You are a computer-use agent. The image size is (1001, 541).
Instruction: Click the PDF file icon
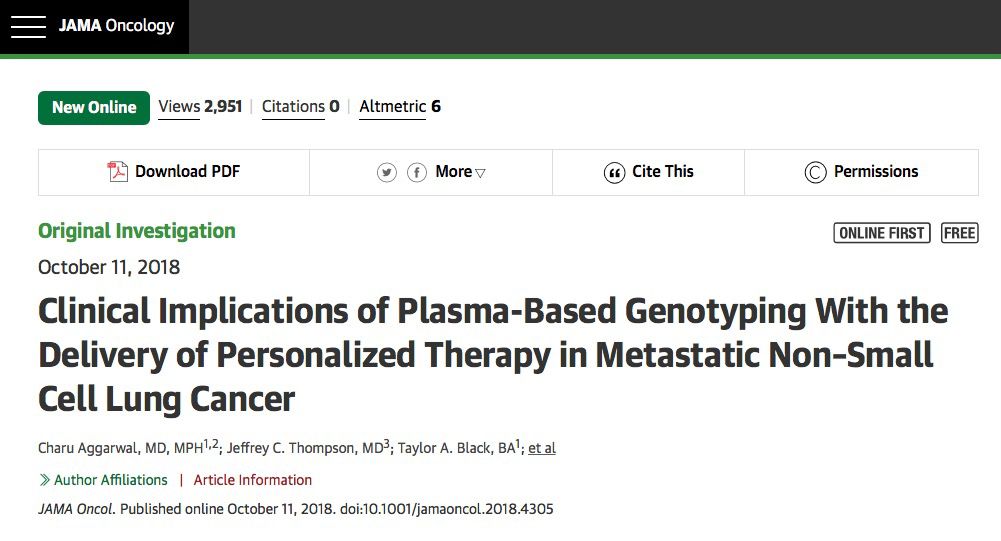[118, 172]
